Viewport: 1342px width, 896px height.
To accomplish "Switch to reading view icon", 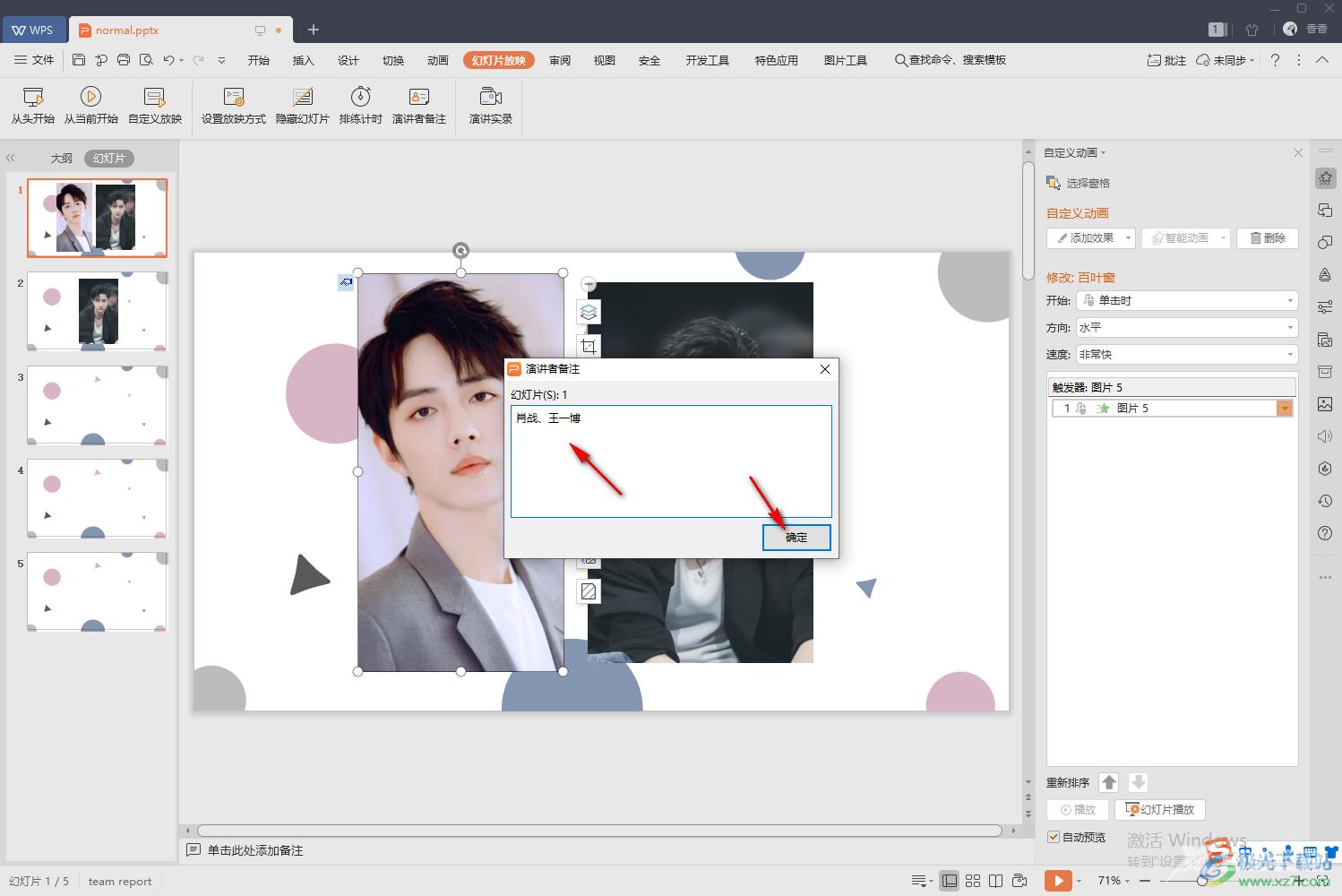I will coord(996,881).
